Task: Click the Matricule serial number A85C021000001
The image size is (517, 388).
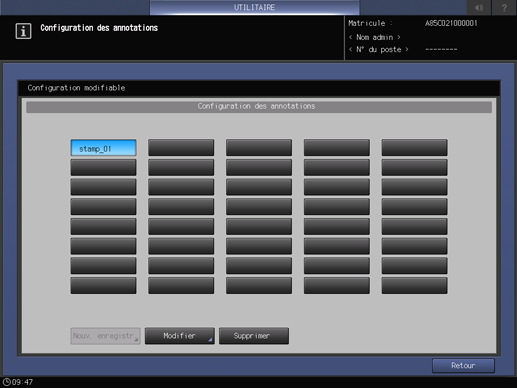Action: pos(451,23)
